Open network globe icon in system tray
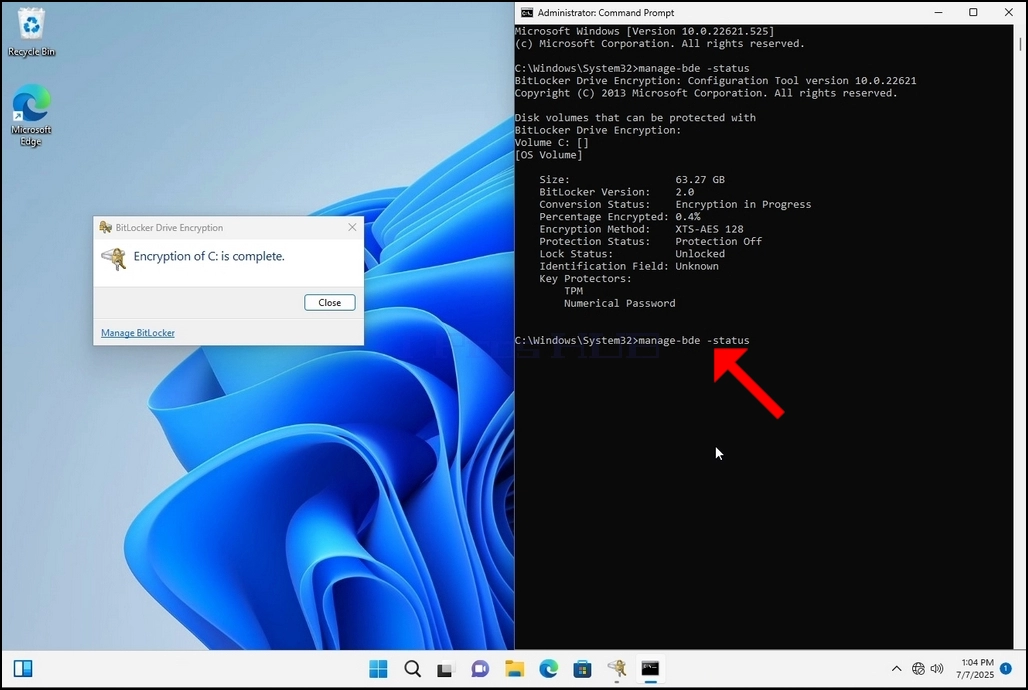This screenshot has width=1028, height=690. tap(918, 668)
